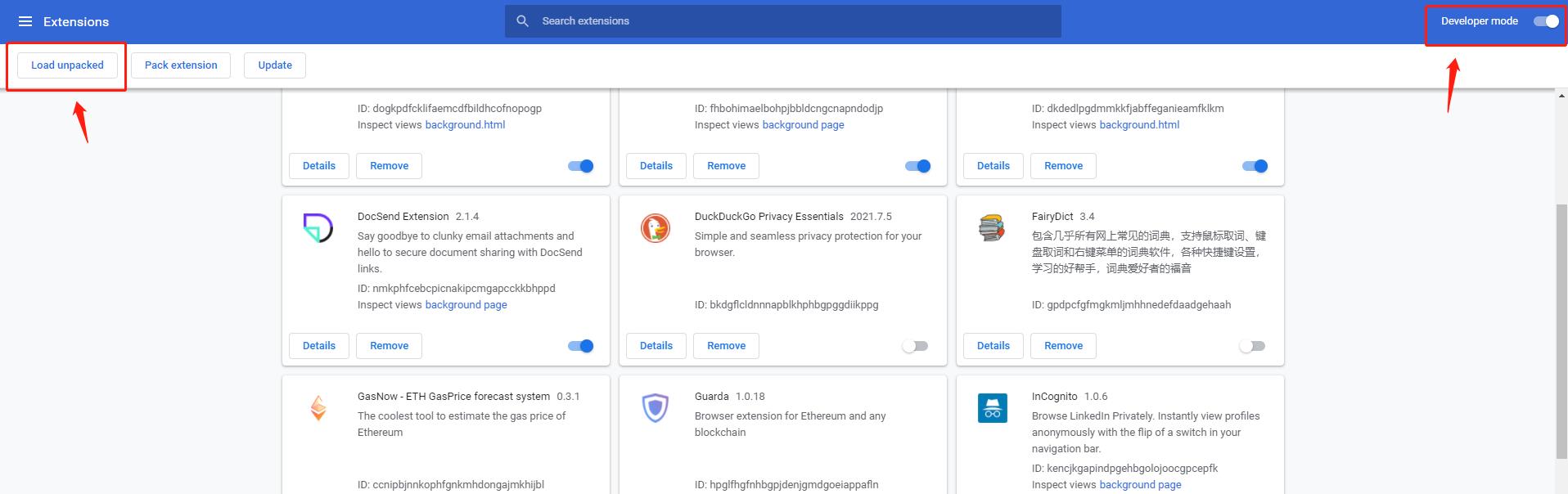Viewport: 1568px width, 494px height.
Task: Click the search magnifier icon
Action: (522, 21)
